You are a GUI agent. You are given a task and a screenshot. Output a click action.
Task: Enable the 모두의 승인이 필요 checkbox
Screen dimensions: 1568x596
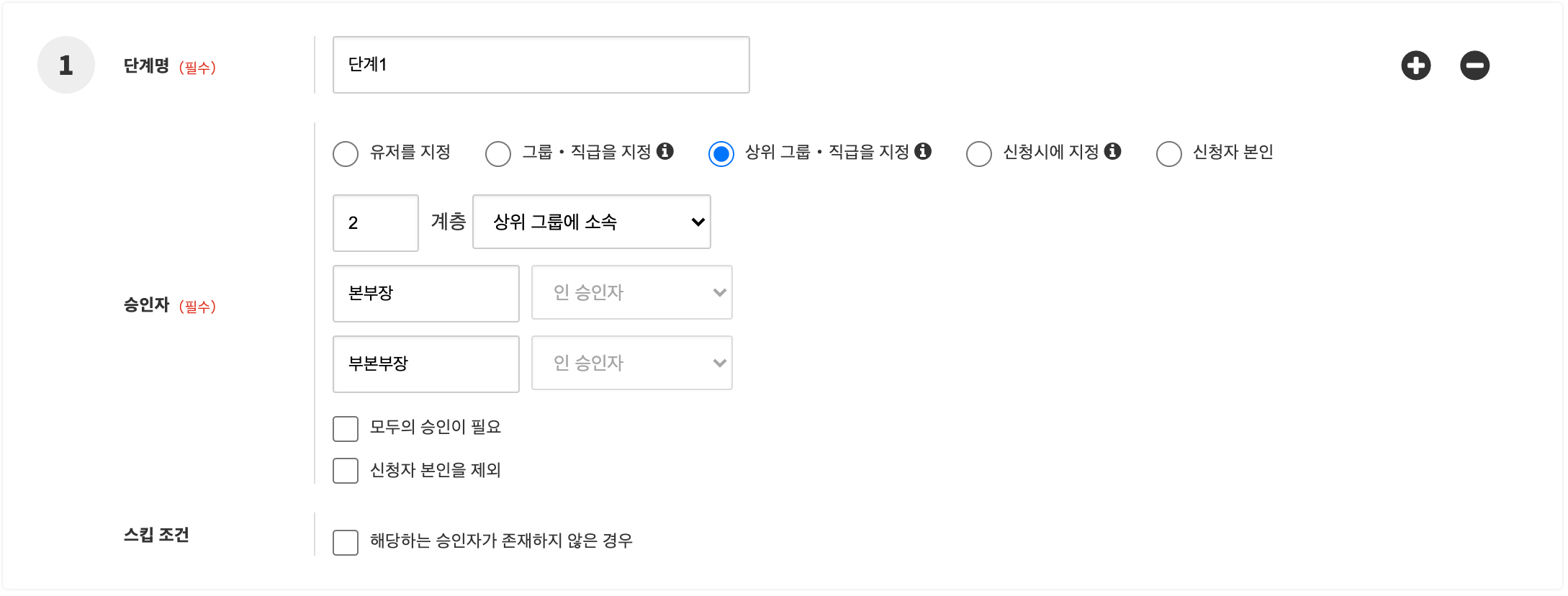click(x=346, y=428)
